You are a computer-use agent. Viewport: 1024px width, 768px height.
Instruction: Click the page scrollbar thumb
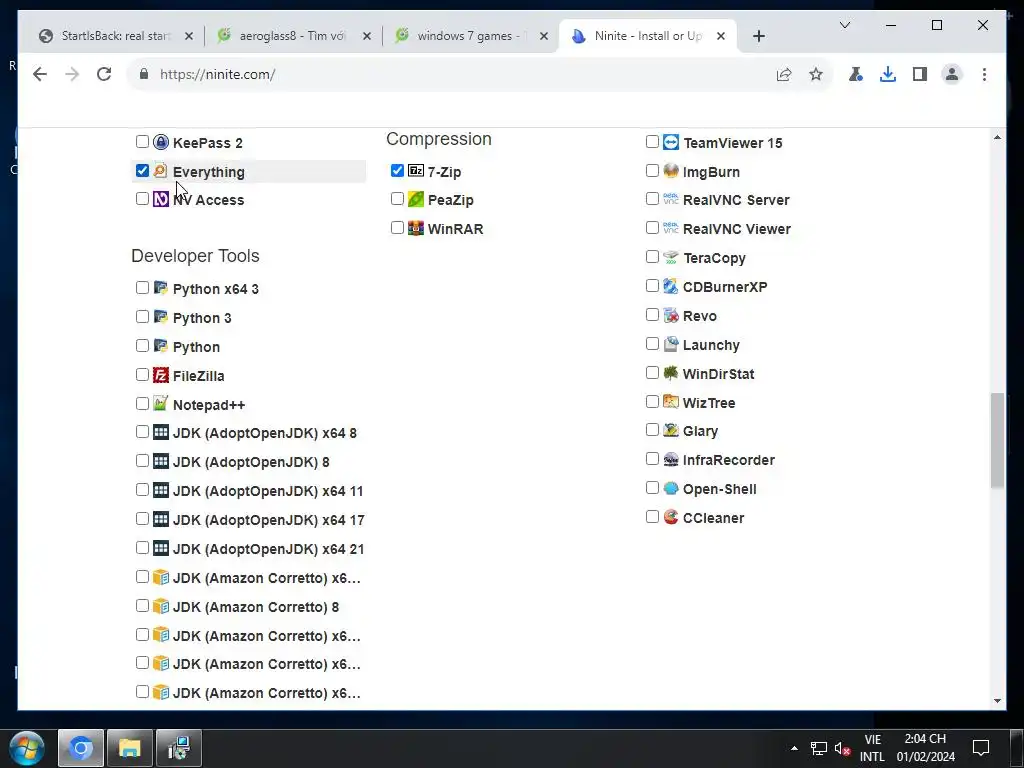click(x=997, y=440)
